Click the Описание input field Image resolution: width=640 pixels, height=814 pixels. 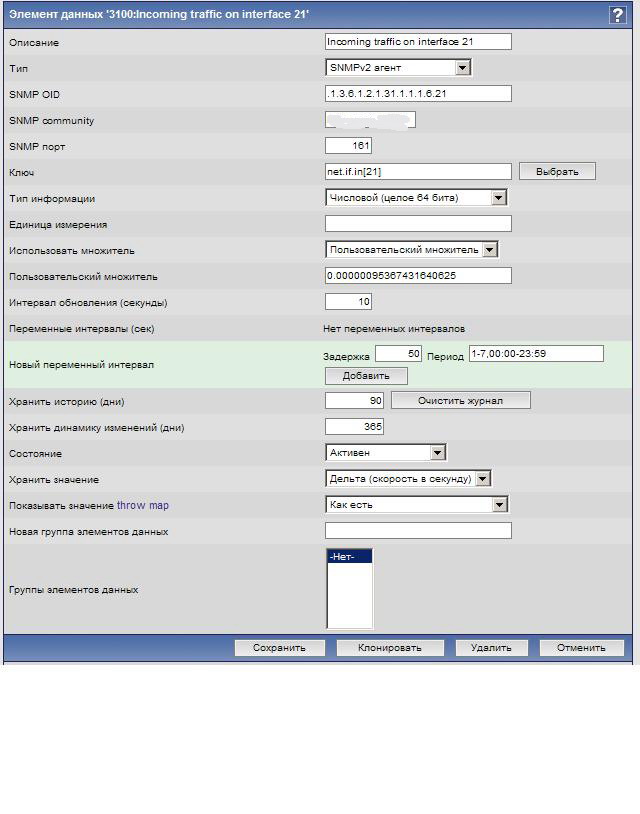[x=418, y=42]
